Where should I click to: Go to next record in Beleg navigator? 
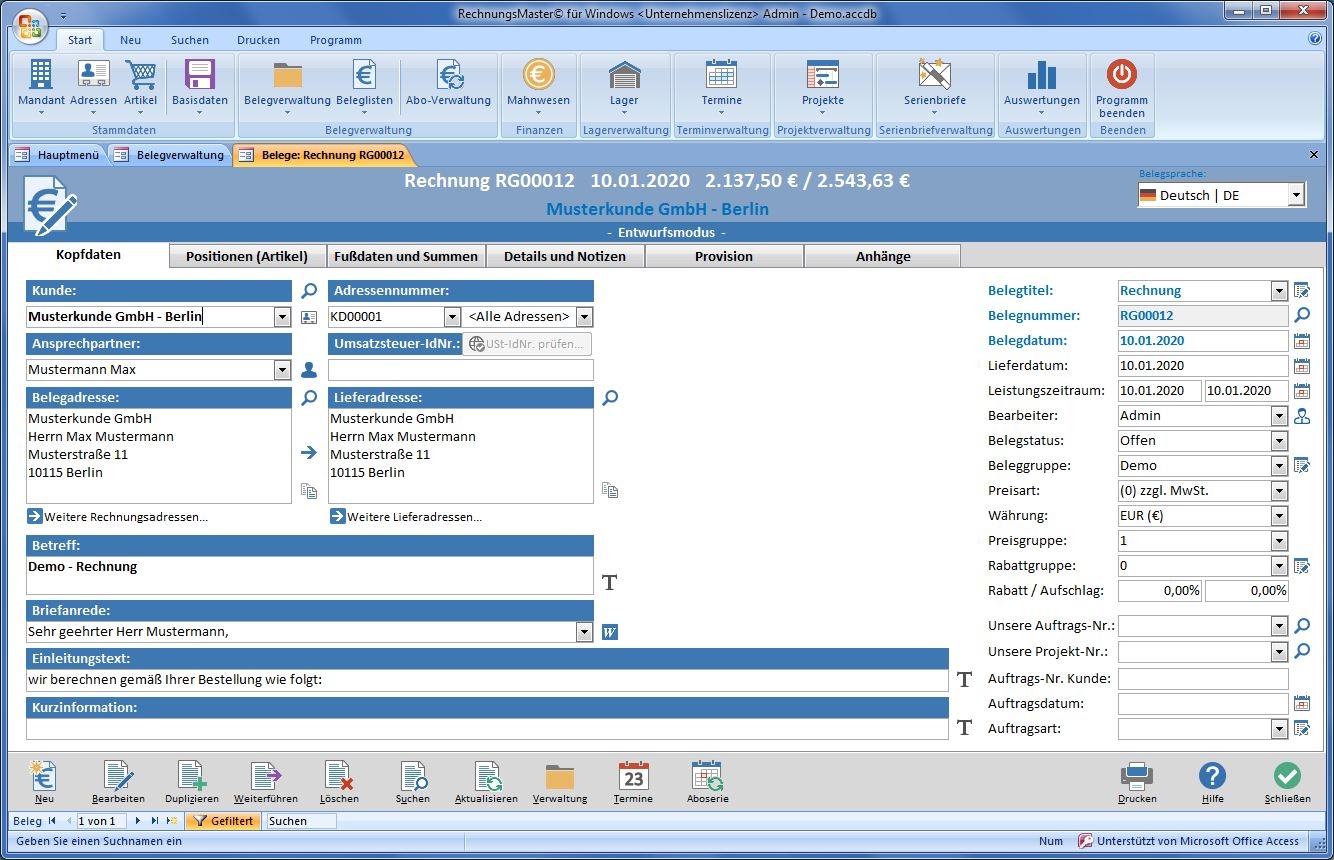point(138,821)
